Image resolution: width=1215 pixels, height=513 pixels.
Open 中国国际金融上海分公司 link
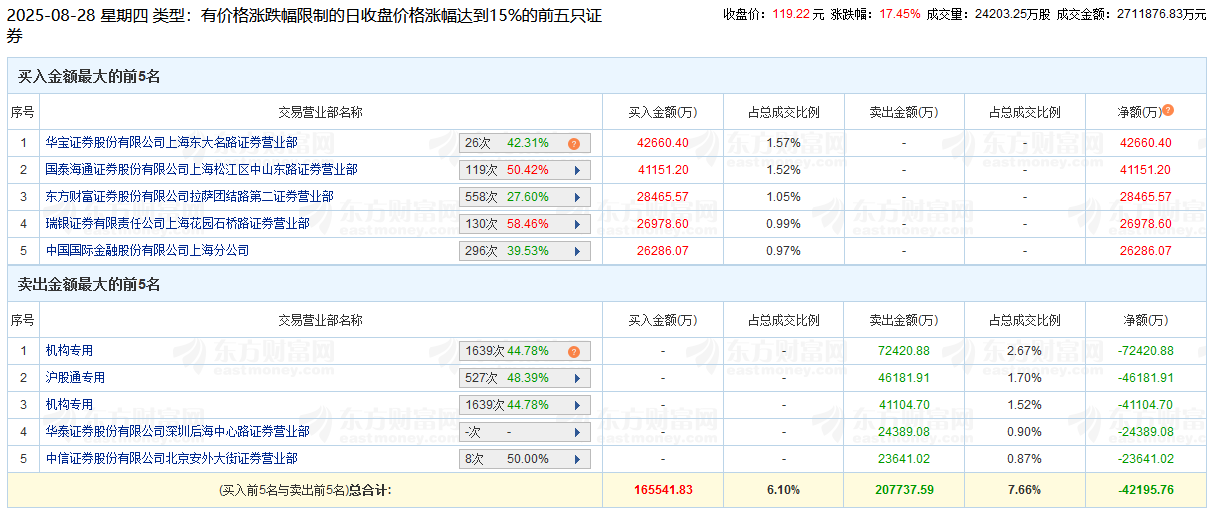[147, 251]
